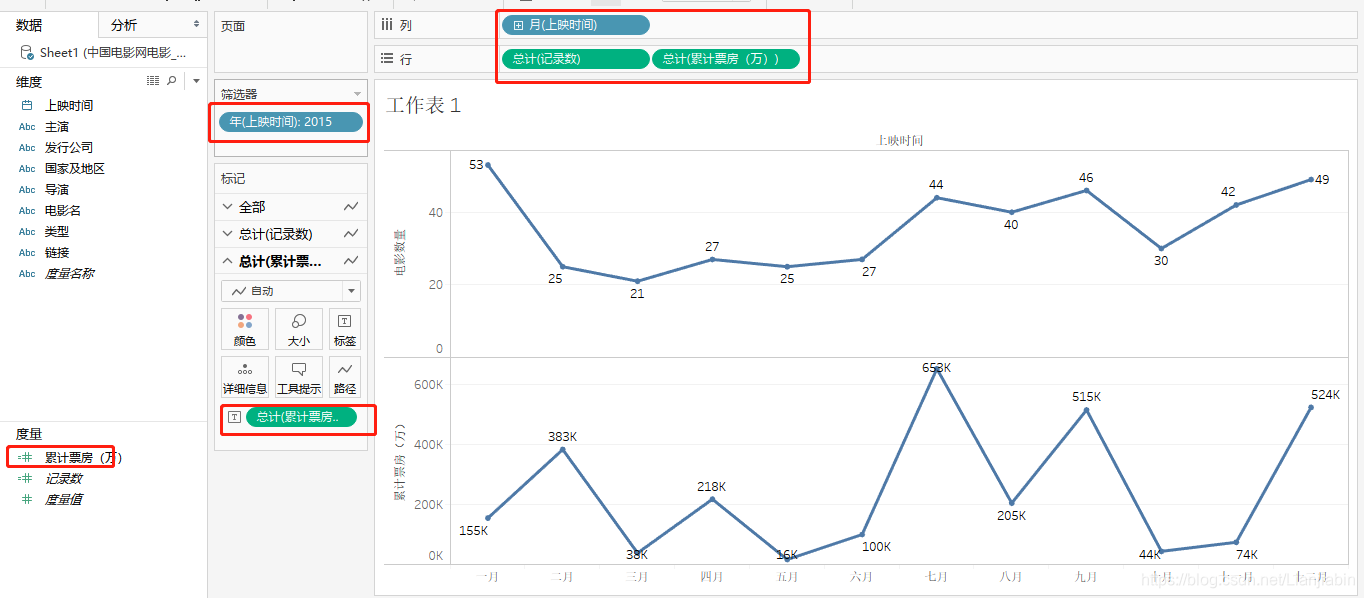Select the 度量名称 field
The height and width of the screenshot is (598, 1364).
(x=70, y=274)
